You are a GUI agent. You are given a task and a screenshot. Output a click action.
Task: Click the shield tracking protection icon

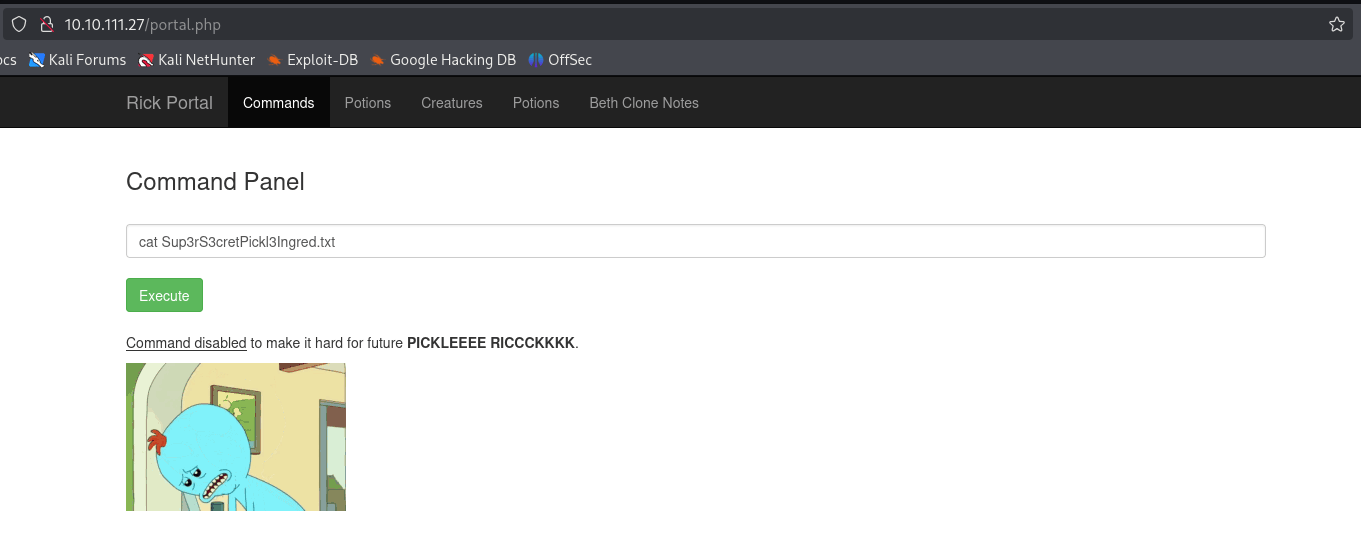pos(19,24)
